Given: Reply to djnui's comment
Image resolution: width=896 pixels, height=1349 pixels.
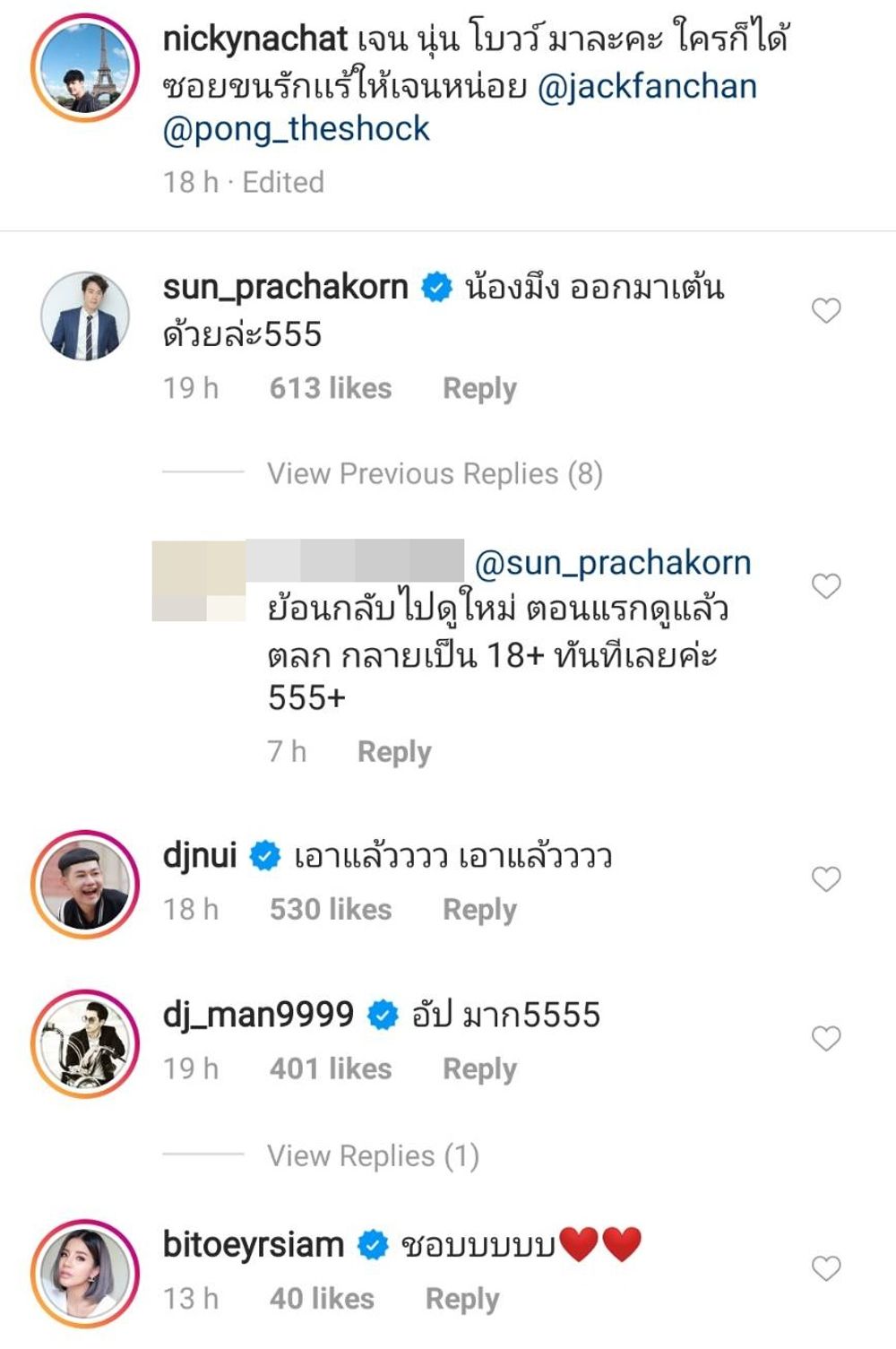Looking at the screenshot, I should [480, 910].
